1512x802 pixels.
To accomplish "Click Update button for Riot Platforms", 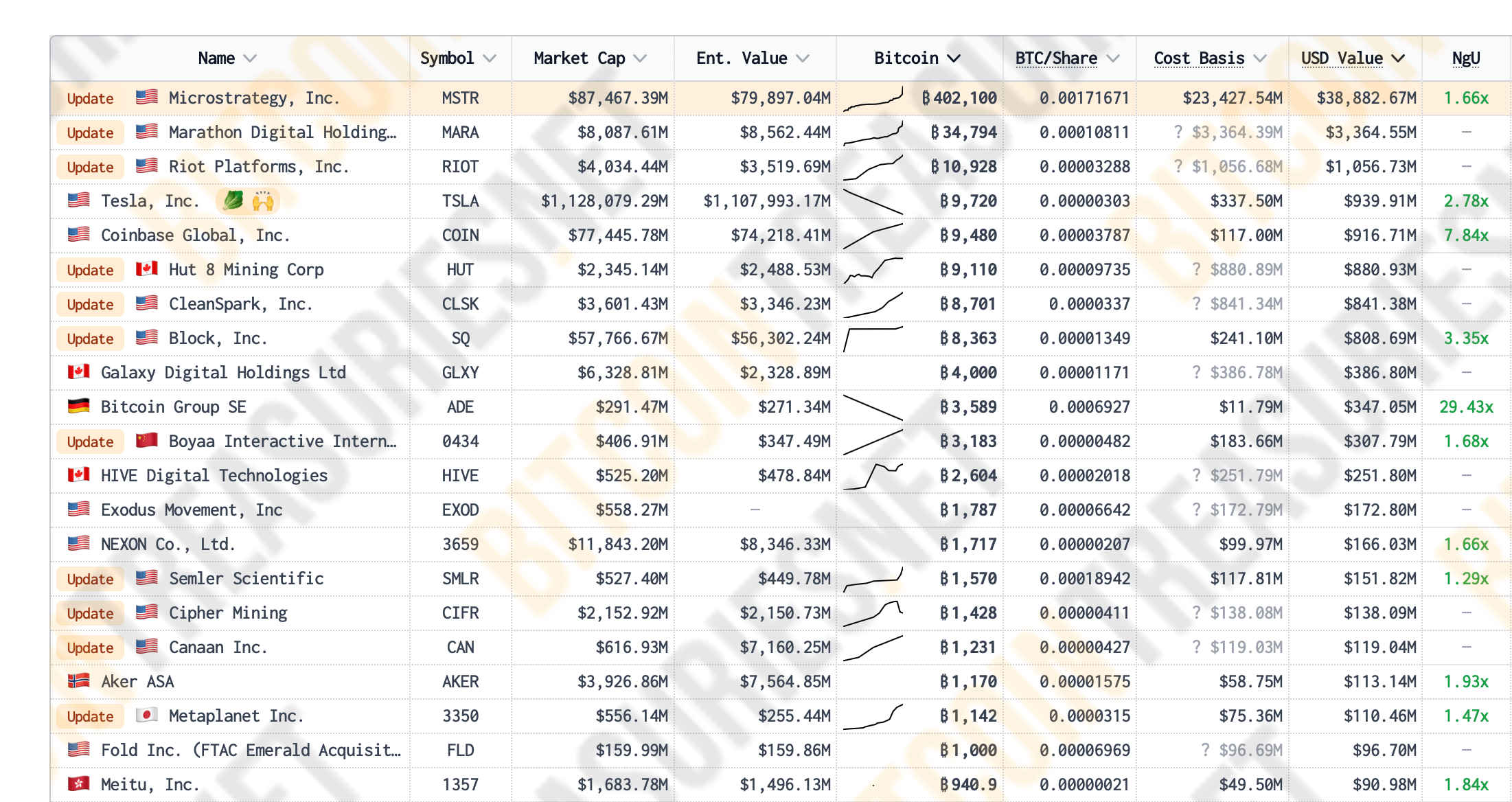I will [90, 167].
